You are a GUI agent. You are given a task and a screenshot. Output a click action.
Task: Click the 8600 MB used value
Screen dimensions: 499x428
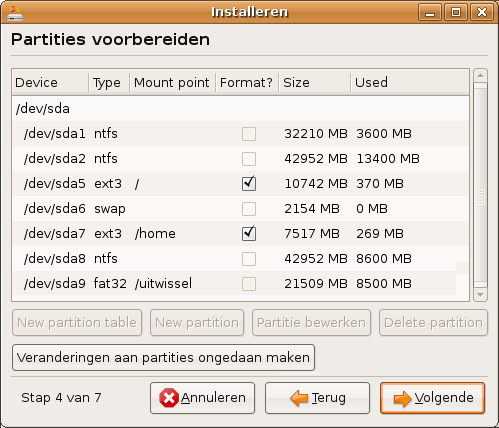click(x=384, y=259)
